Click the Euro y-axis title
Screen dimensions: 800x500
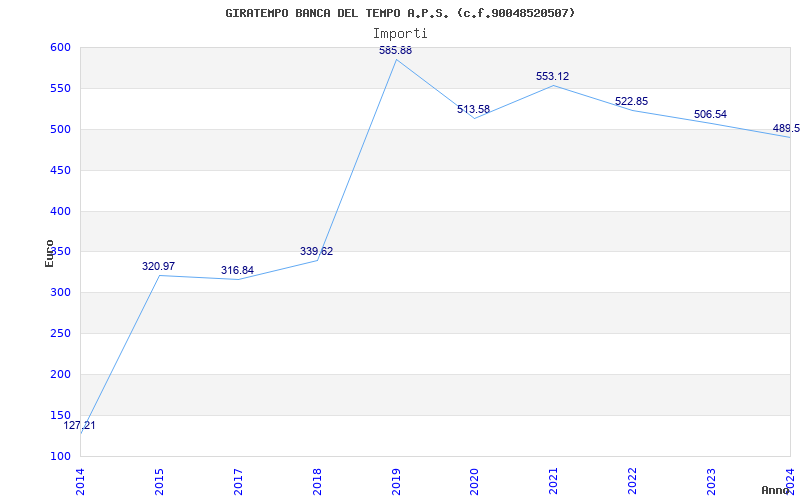(x=49, y=253)
